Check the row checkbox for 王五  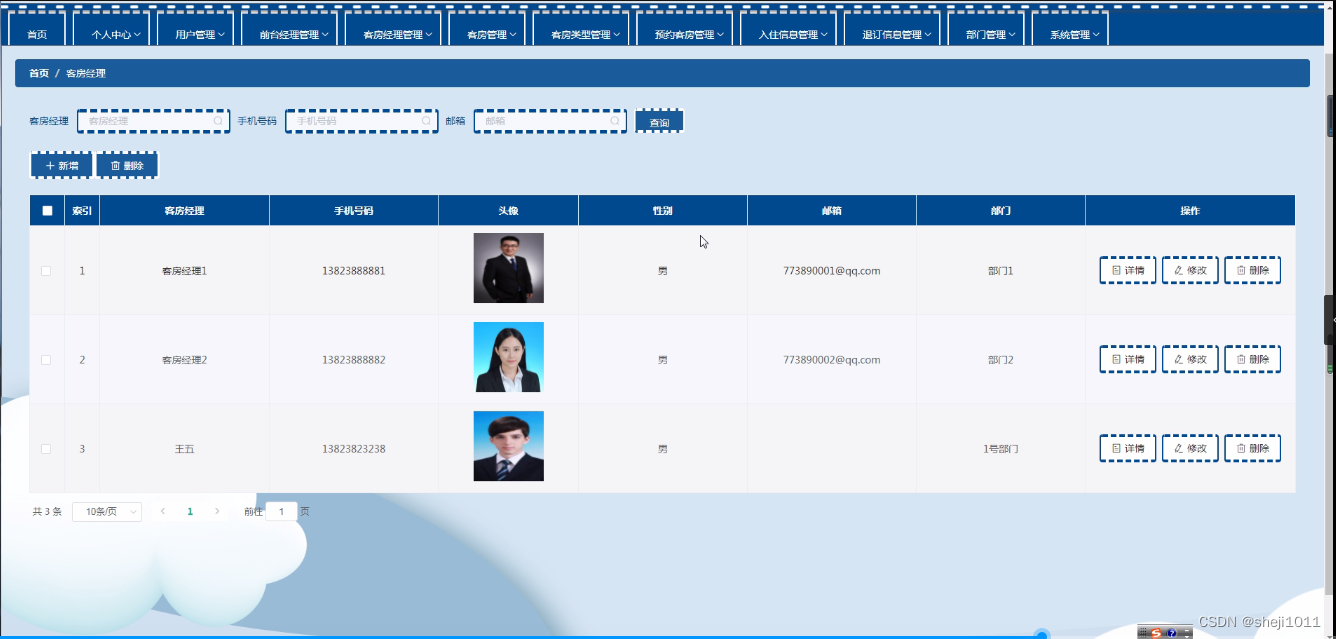click(46, 448)
